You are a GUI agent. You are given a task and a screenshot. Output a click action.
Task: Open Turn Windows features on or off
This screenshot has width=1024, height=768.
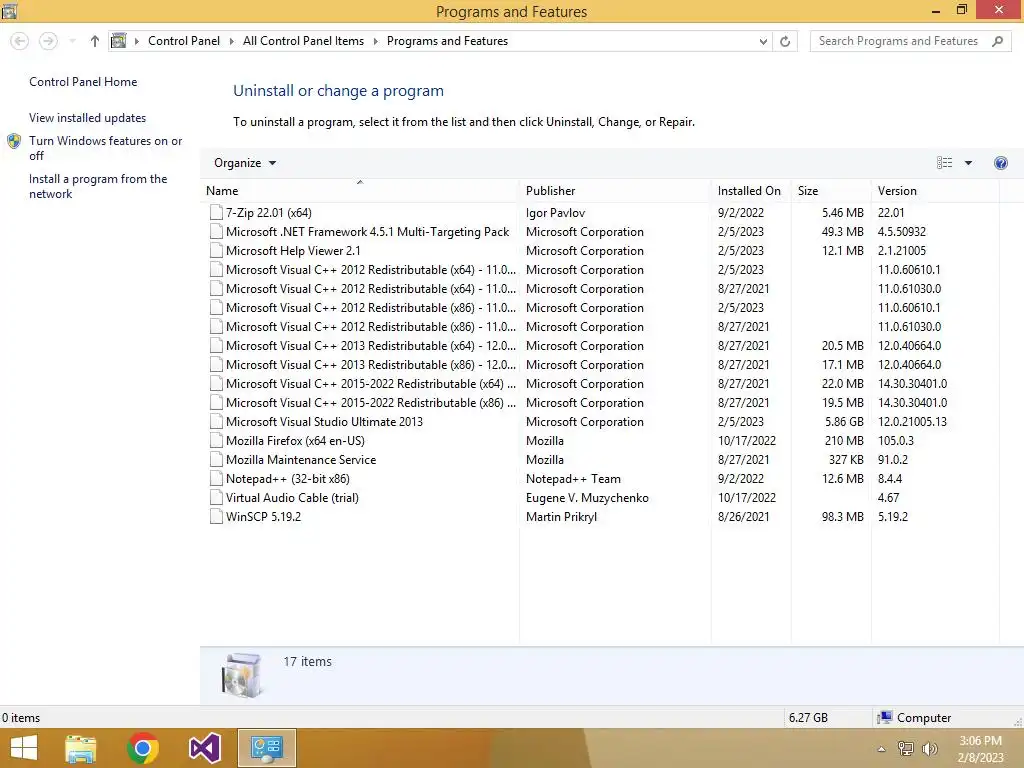pyautogui.click(x=105, y=148)
